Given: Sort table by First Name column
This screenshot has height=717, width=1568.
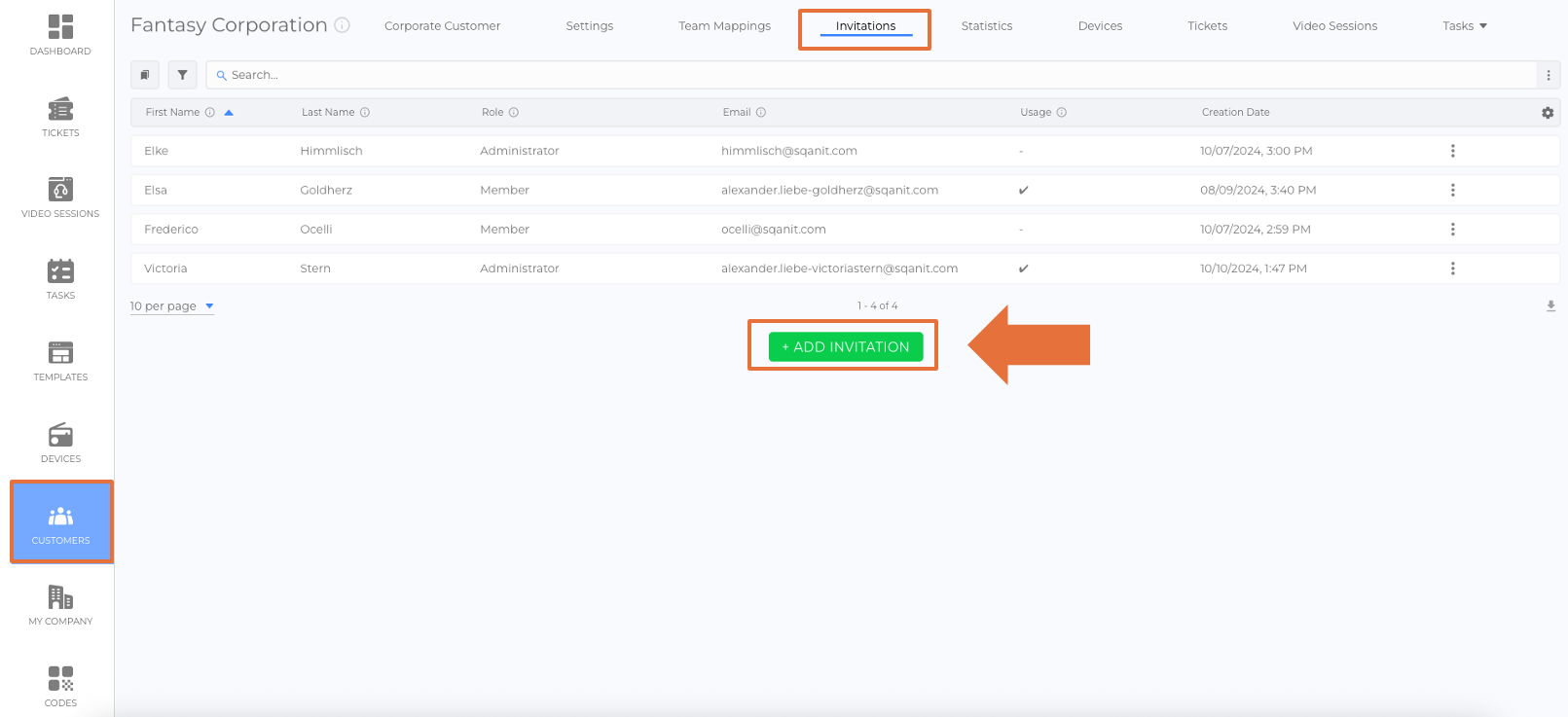Looking at the screenshot, I should click(173, 113).
